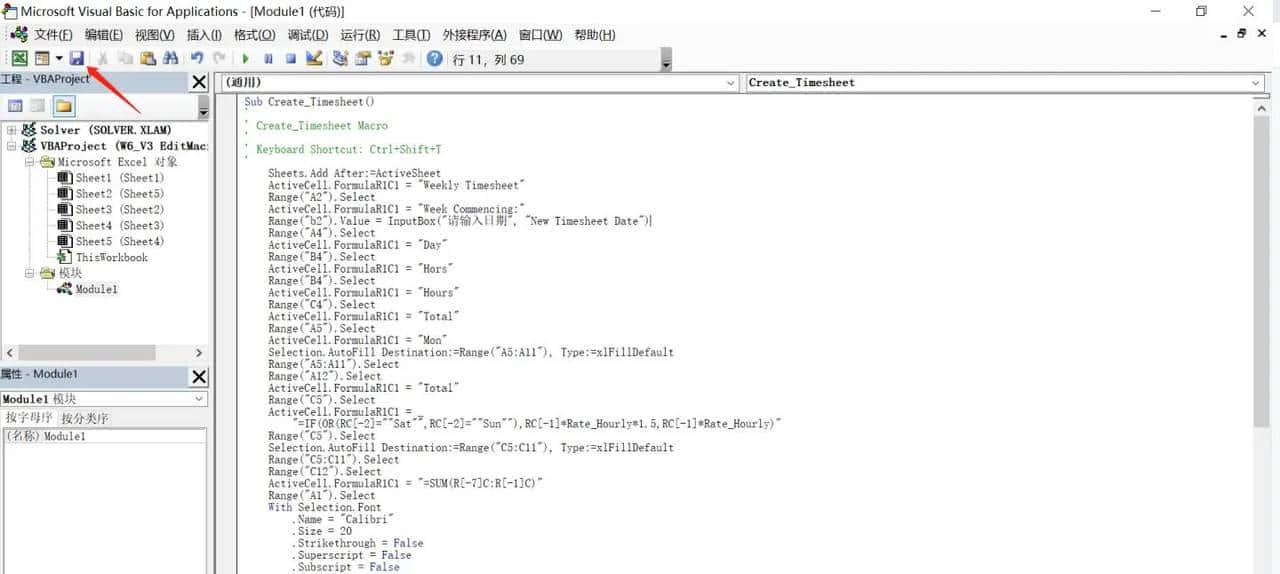
Task: Click the Save icon in the toolbar
Action: click(77, 59)
